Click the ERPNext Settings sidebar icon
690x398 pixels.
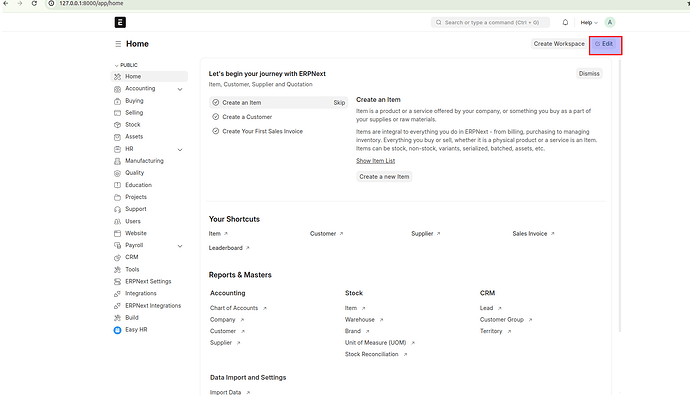pos(117,282)
